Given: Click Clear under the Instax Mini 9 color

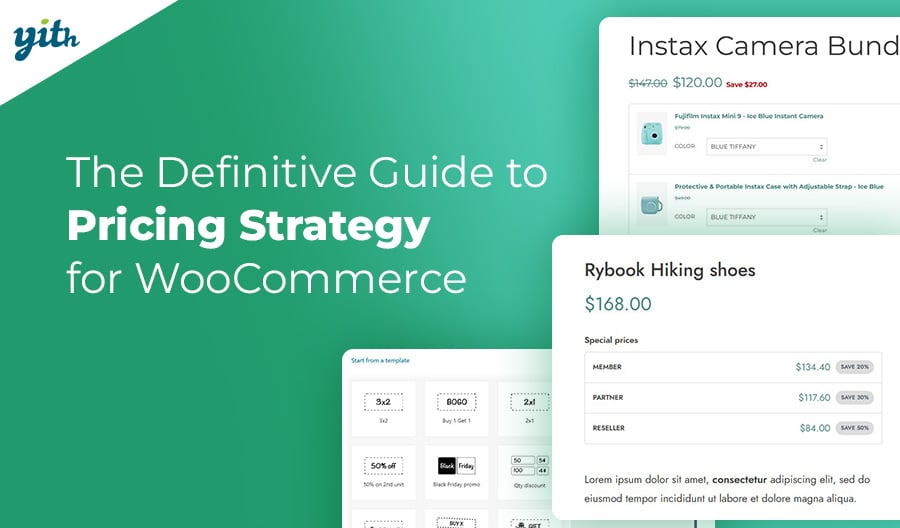Looking at the screenshot, I should pos(820,160).
